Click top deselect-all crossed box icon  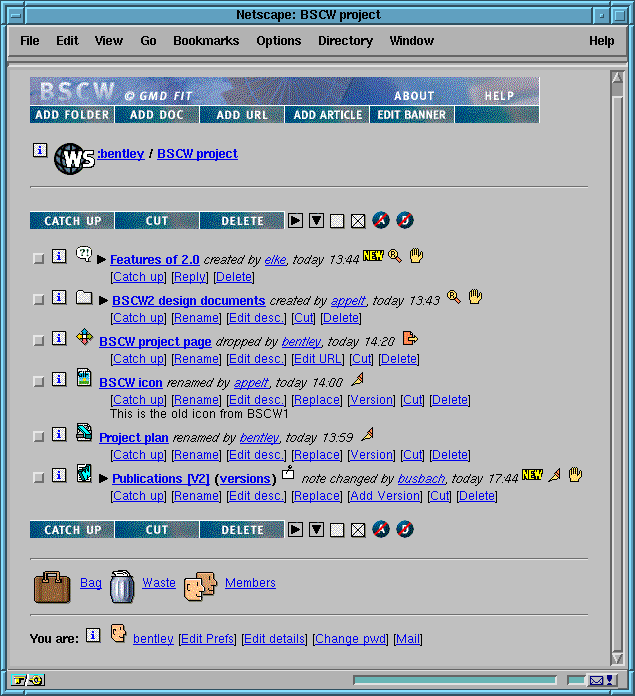click(x=358, y=221)
